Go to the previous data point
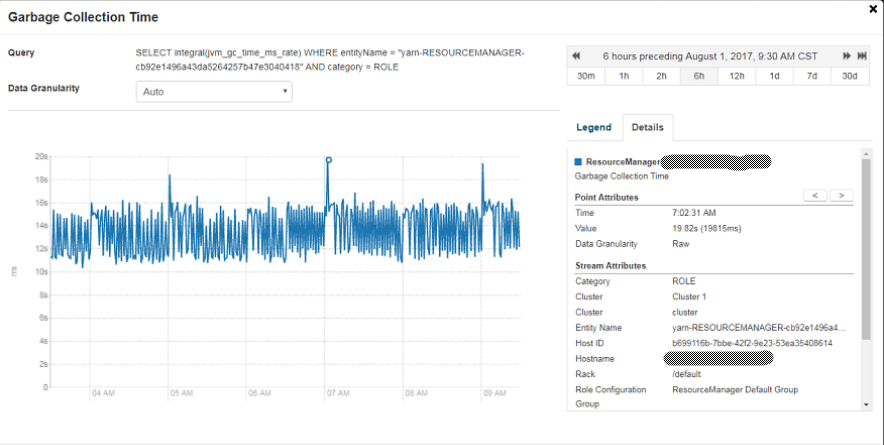 815,195
